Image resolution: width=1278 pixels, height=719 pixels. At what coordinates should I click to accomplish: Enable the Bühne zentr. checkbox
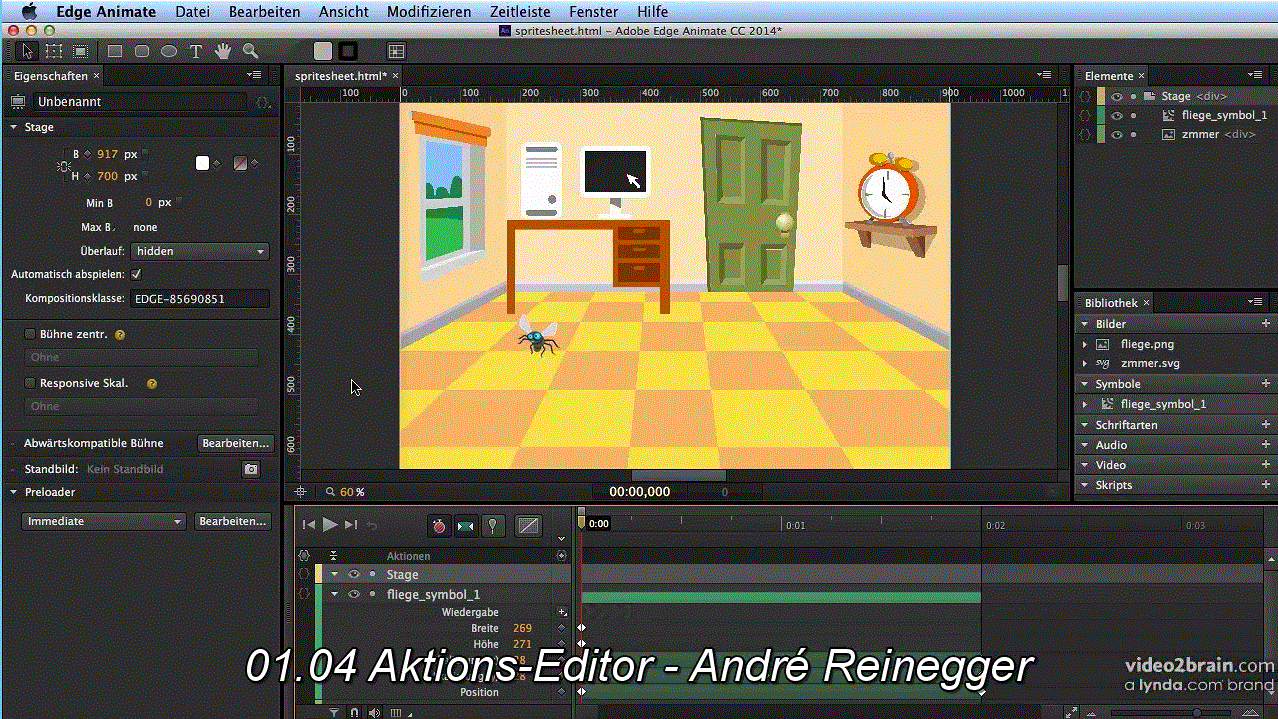click(x=30, y=334)
